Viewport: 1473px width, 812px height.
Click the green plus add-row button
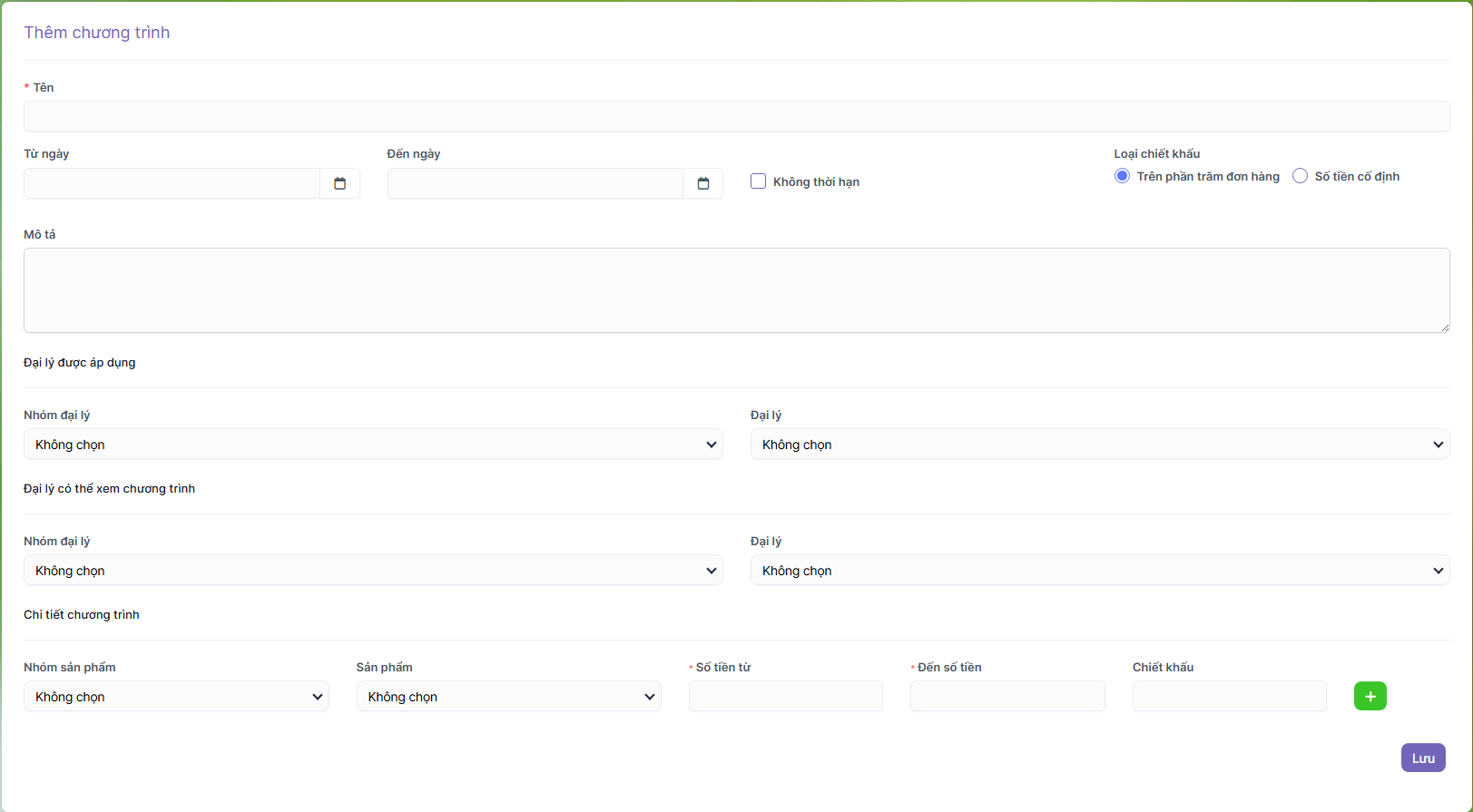1370,696
